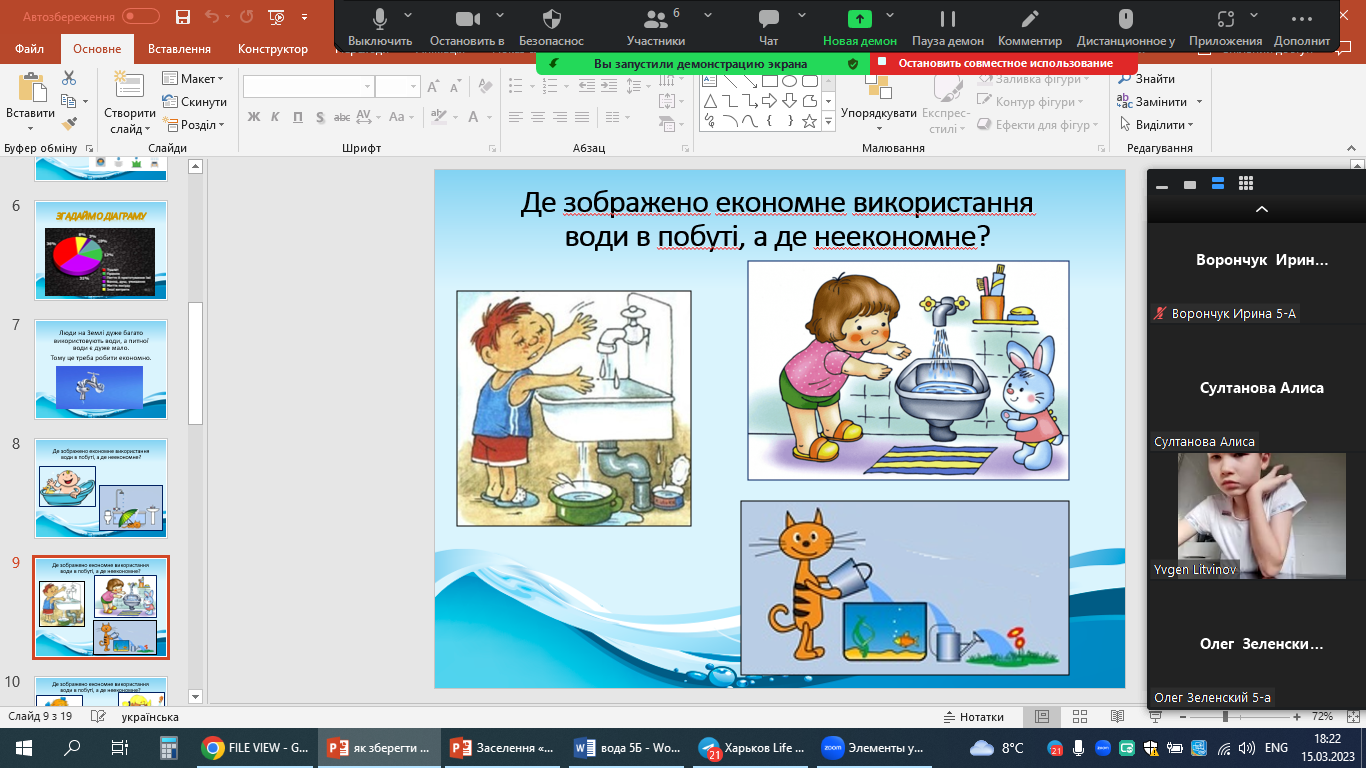Select the Основне ribbon tab
Image resolution: width=1366 pixels, height=768 pixels.
pos(97,49)
